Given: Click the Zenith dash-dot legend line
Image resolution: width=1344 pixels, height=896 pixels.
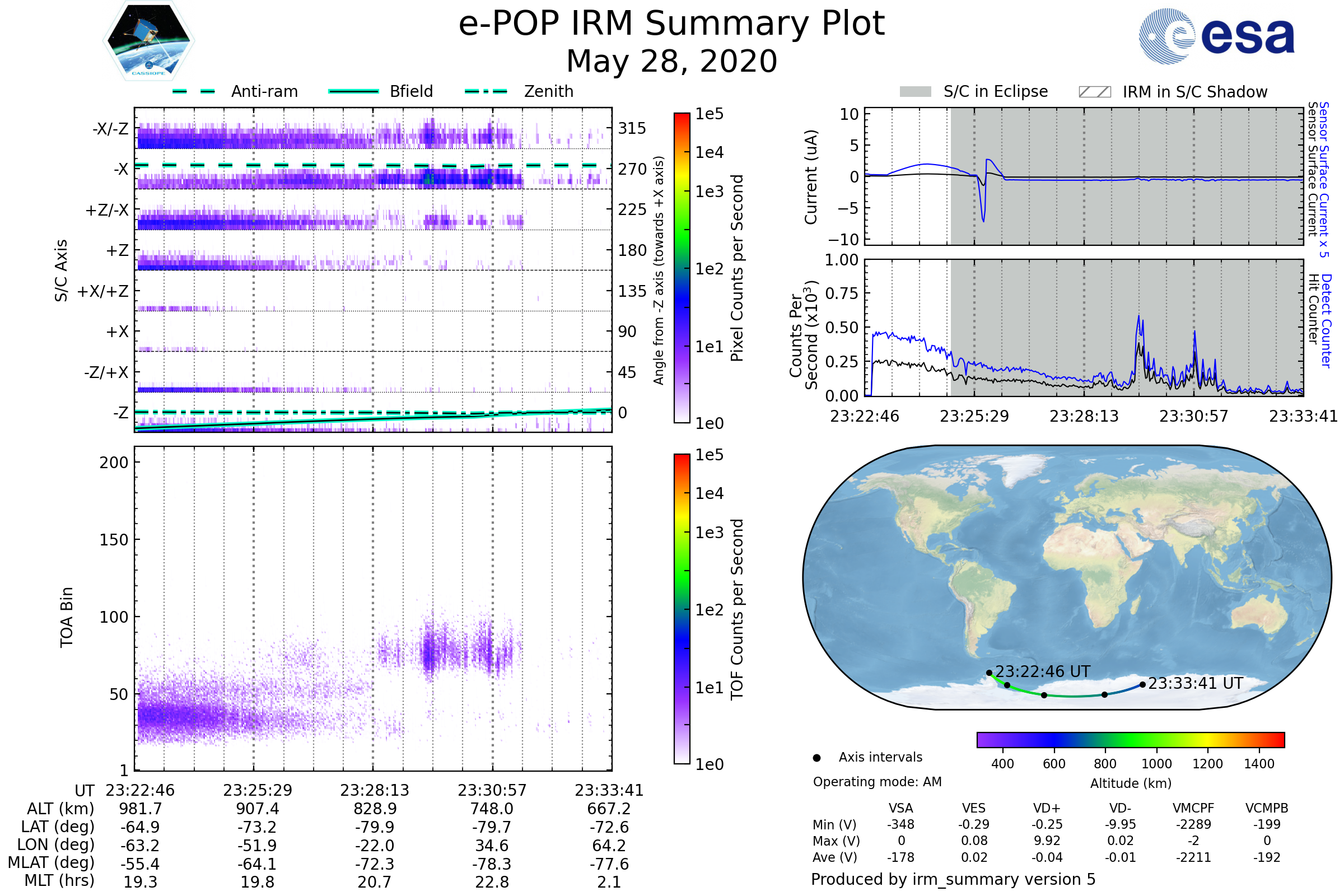Looking at the screenshot, I should (x=486, y=91).
